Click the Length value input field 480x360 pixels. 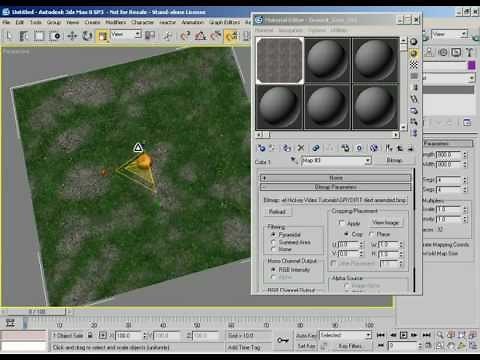tap(449, 155)
